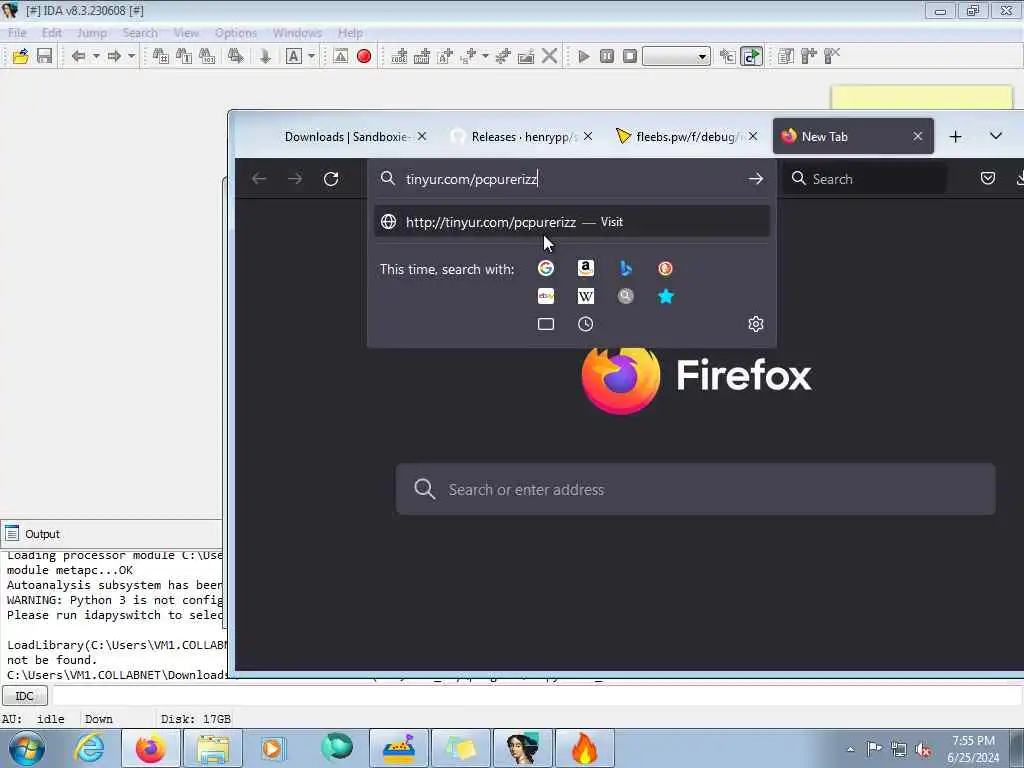Screen dimensions: 1024x768
Task: Reload the current Firefox page
Action: point(331,178)
